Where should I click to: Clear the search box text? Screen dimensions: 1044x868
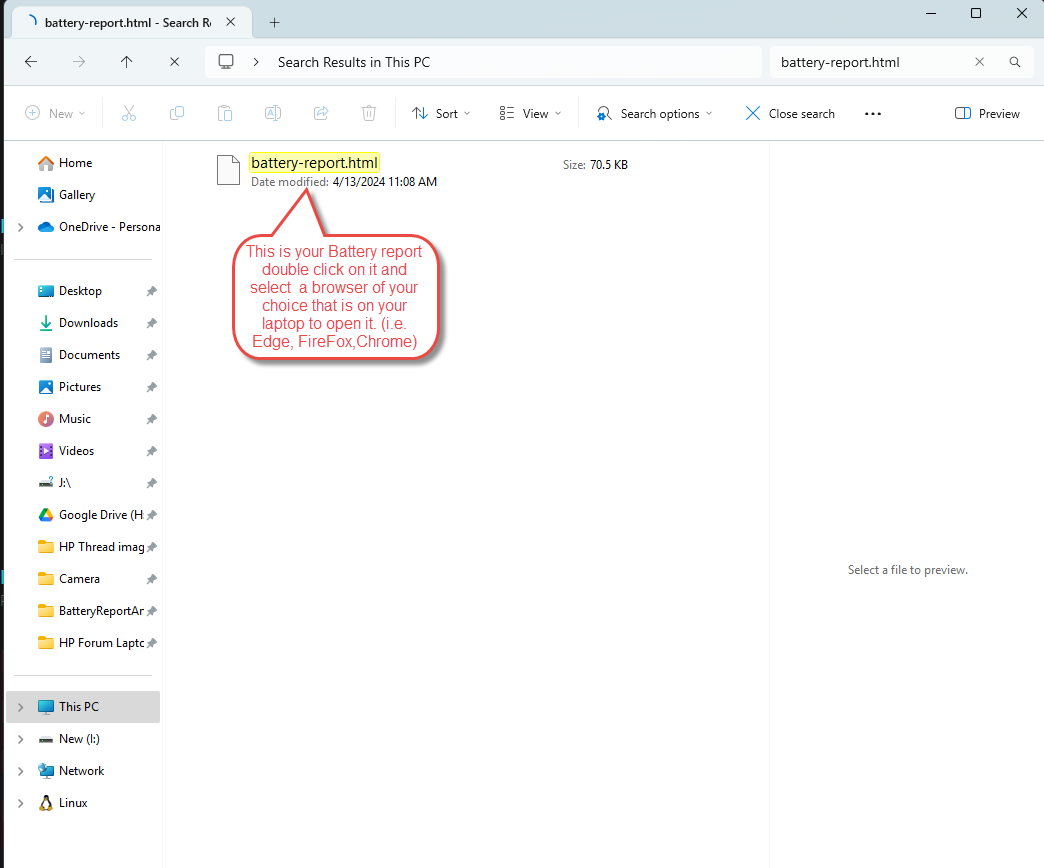[x=980, y=62]
